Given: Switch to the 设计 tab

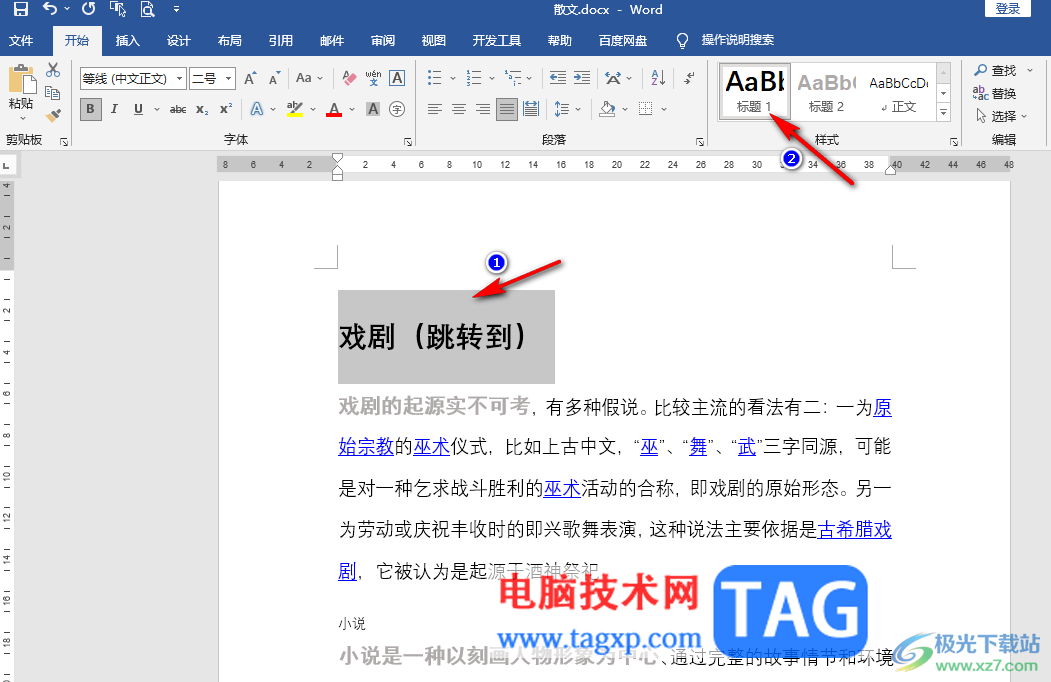Looking at the screenshot, I should coord(178,41).
